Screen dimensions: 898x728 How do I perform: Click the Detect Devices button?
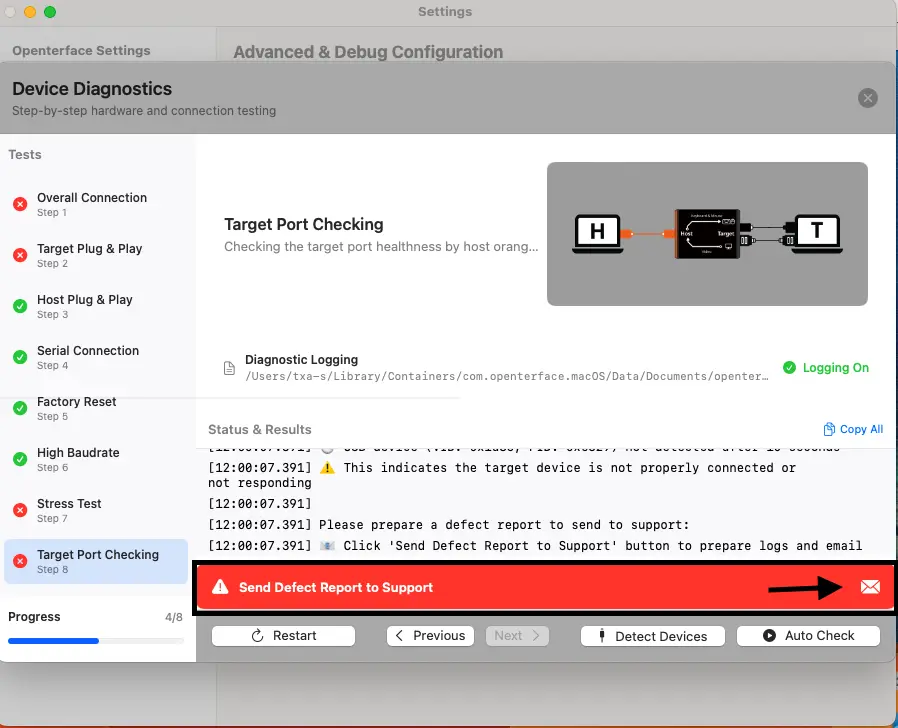[652, 636]
